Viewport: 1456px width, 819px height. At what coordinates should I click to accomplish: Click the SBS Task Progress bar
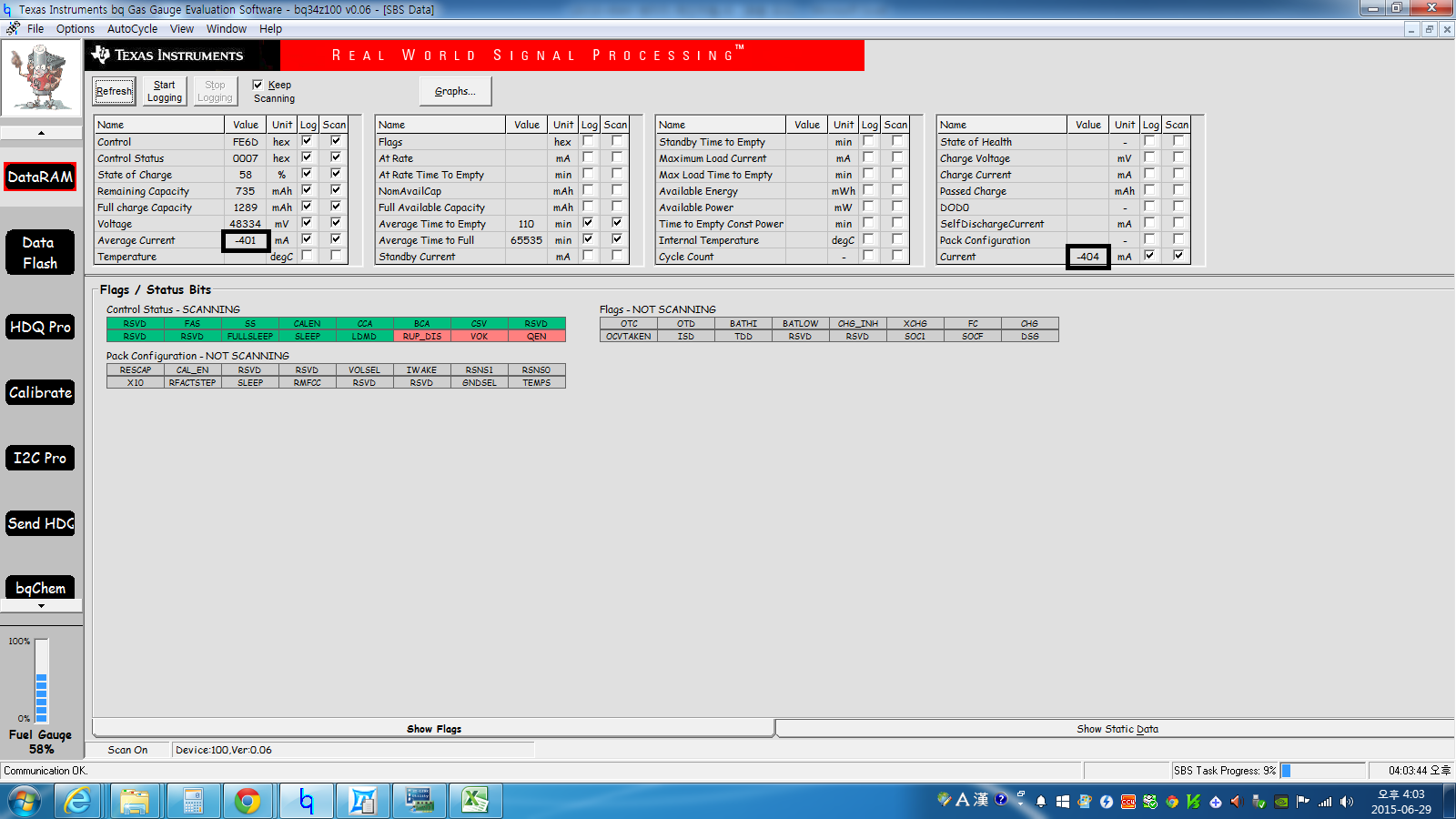1322,771
